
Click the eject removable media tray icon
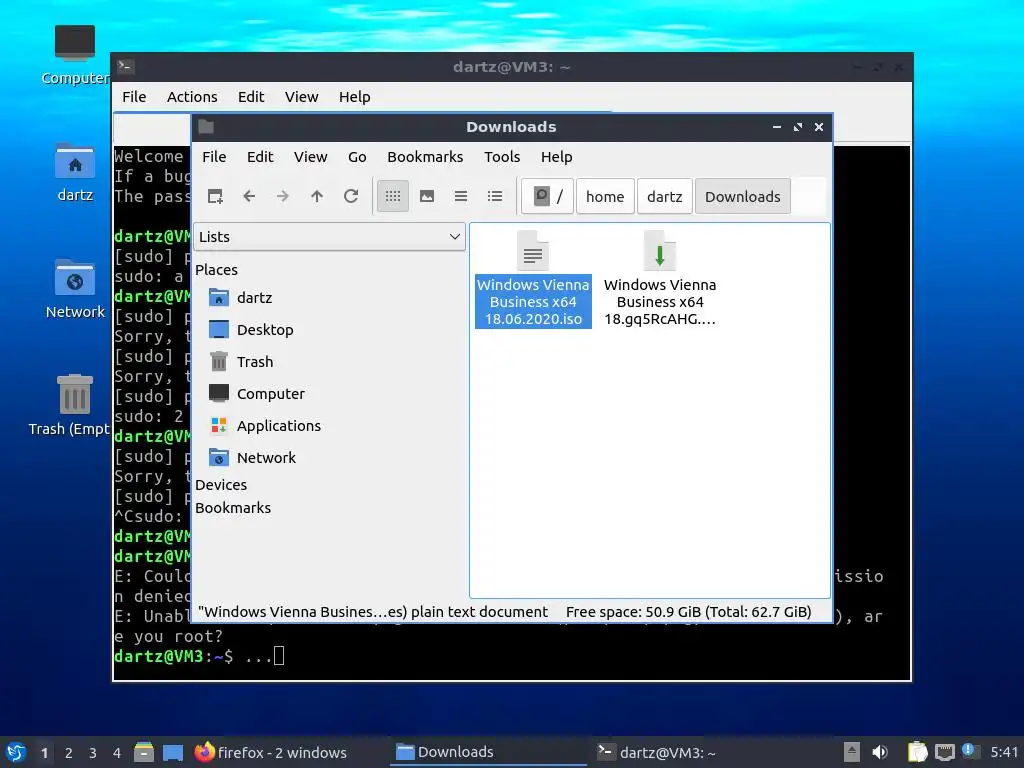[x=851, y=752]
